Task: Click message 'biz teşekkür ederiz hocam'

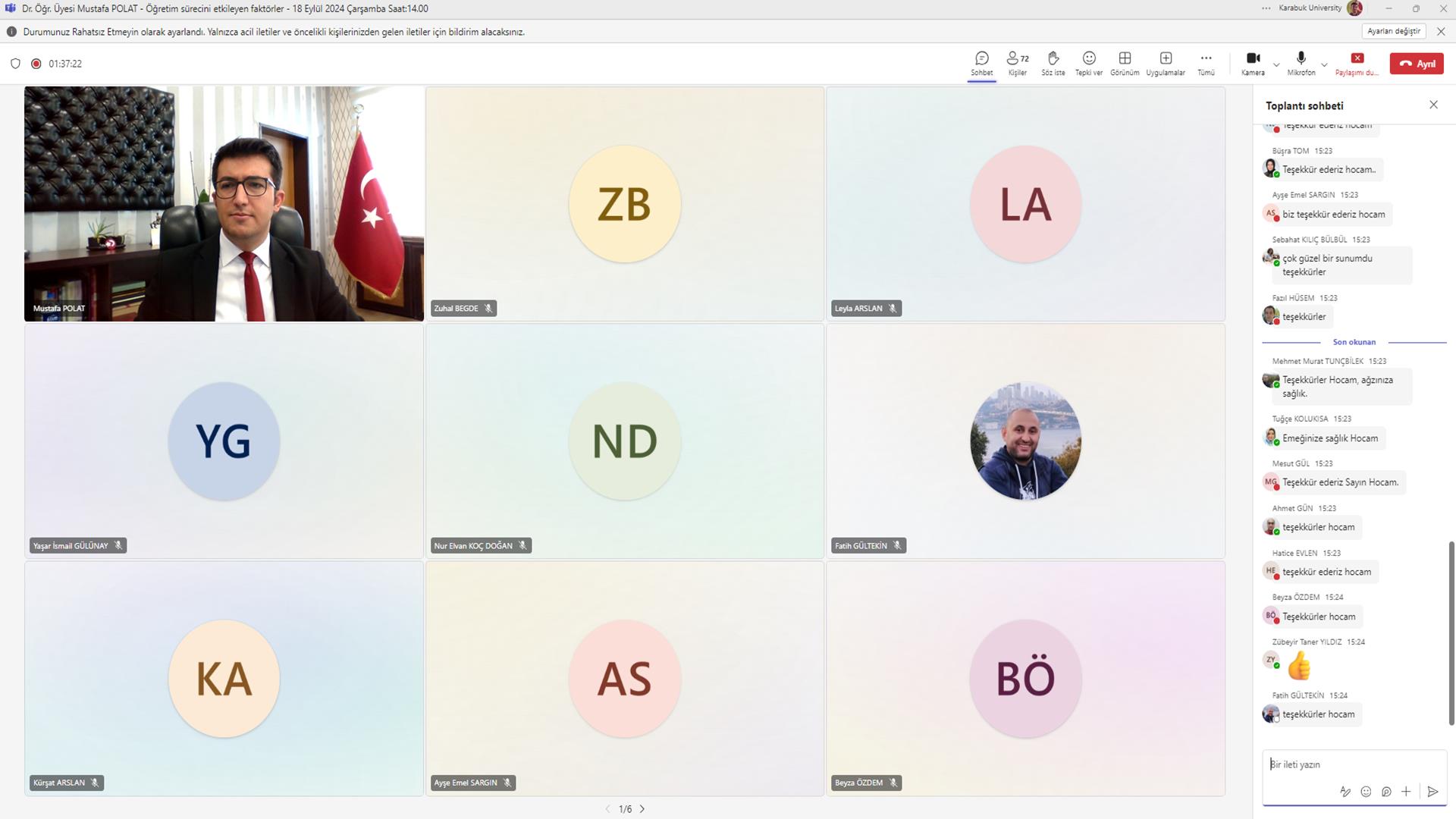Action: (1334, 214)
